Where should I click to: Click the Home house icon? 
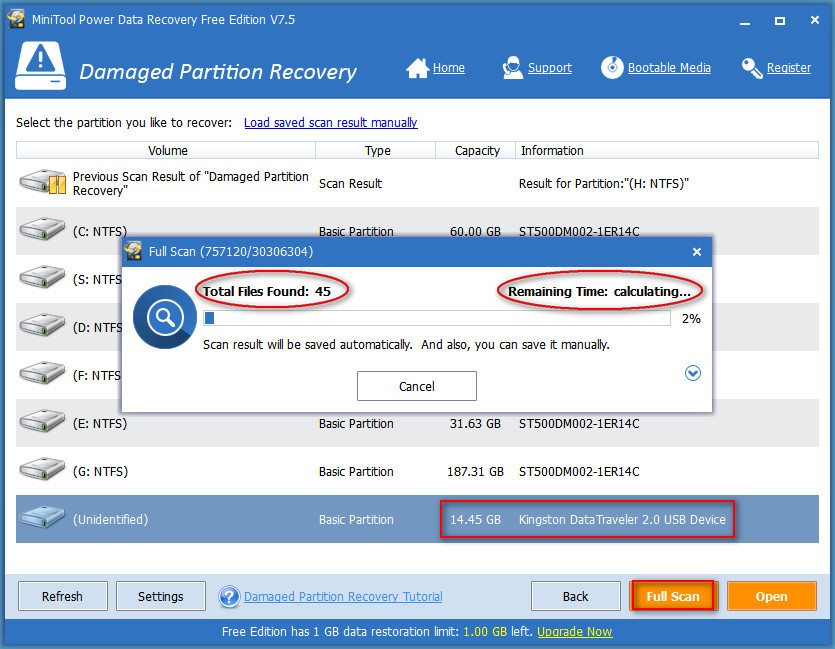(418, 68)
